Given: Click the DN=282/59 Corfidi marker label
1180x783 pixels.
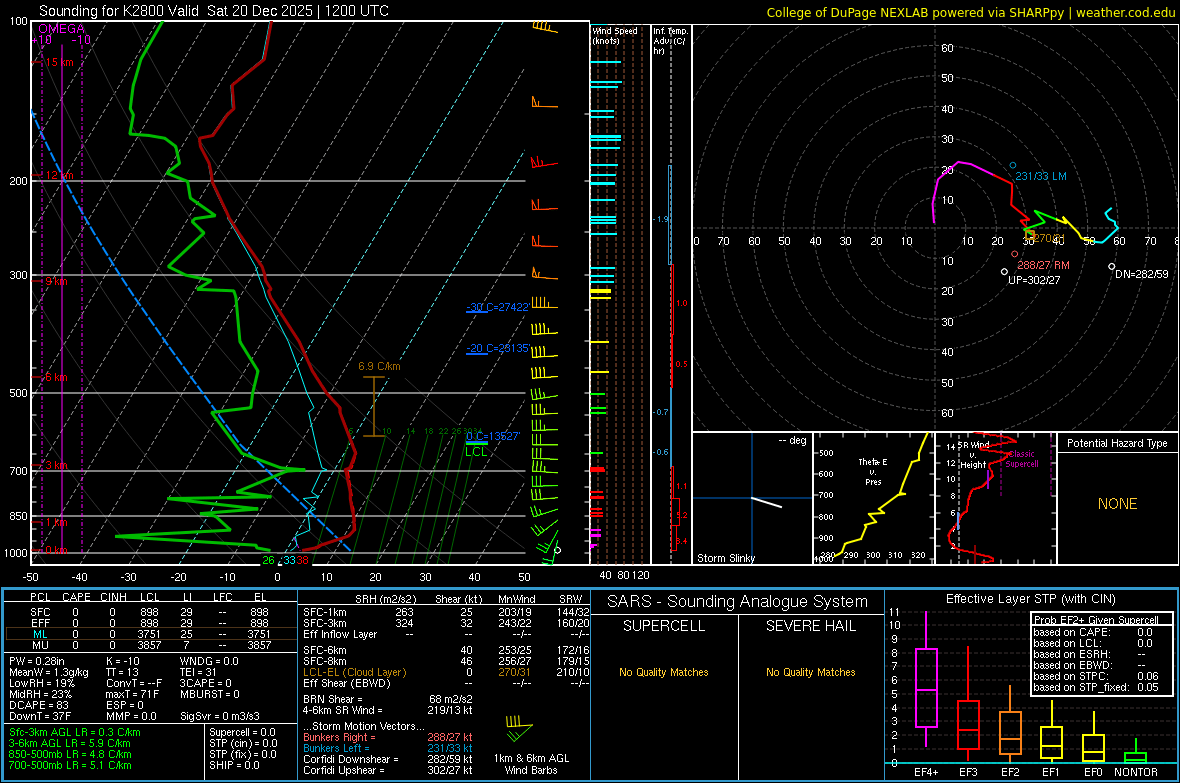Looking at the screenshot, I should coord(1142,274).
